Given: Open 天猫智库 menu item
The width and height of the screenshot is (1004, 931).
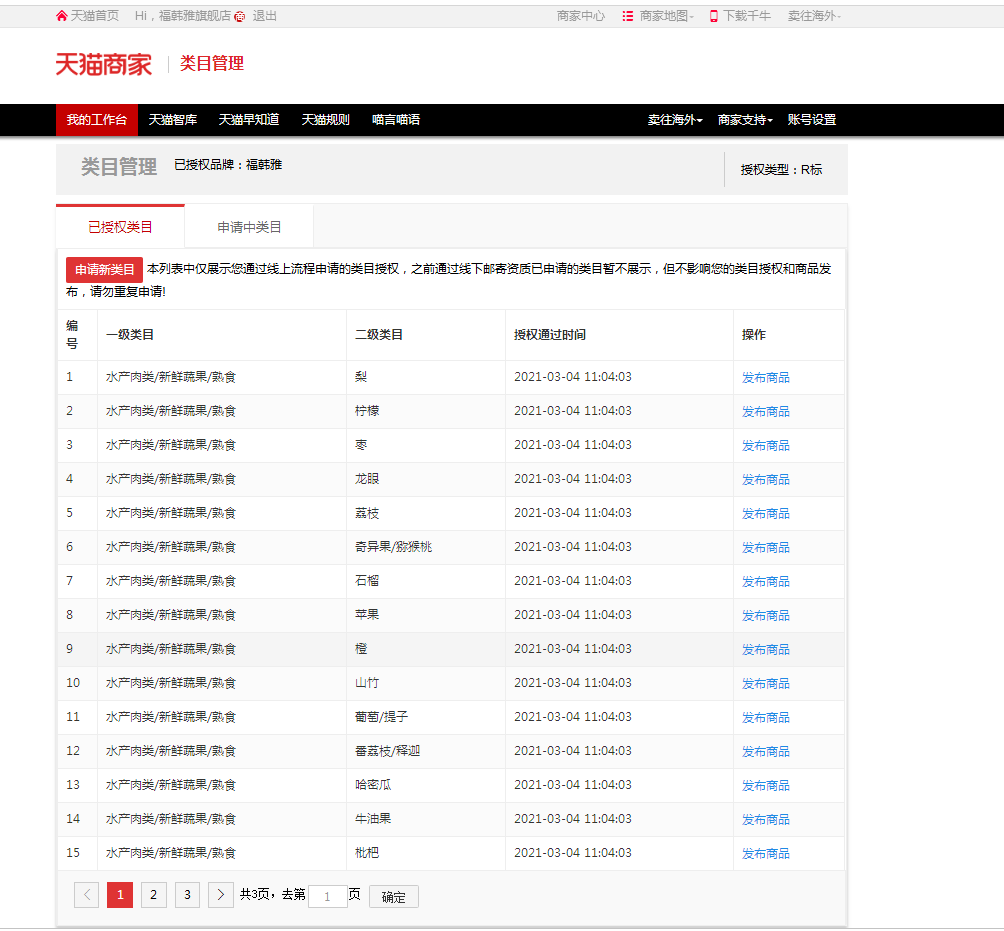Looking at the screenshot, I should 173,120.
